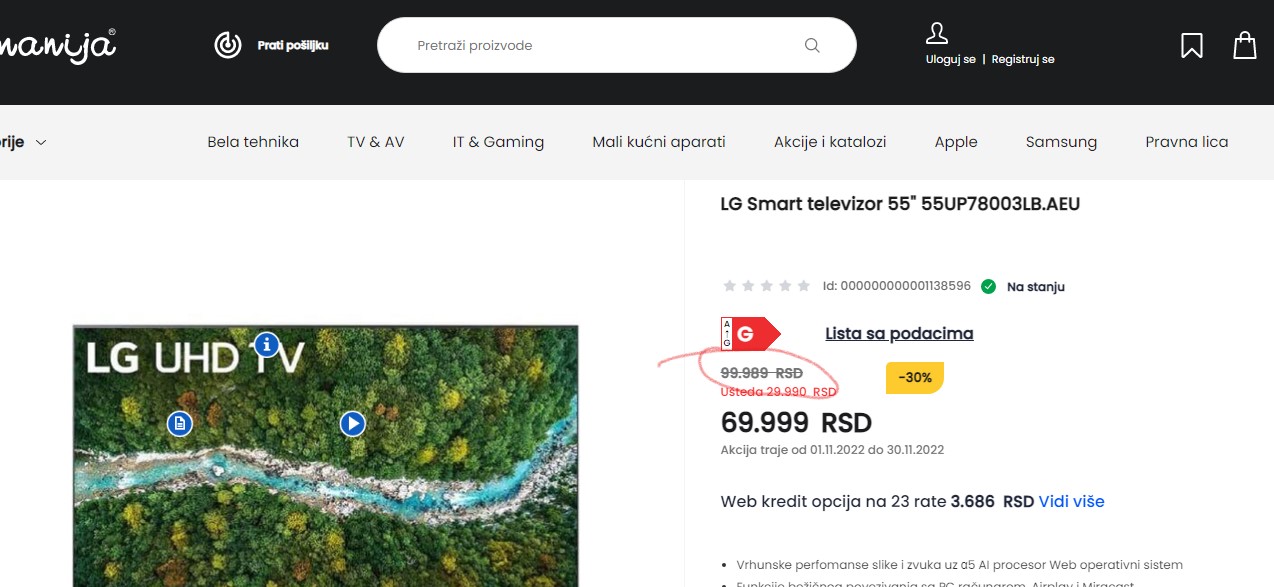Click the Akcija traje od promotion dates
Image resolution: width=1274 pixels, height=587 pixels.
pyautogui.click(x=832, y=450)
